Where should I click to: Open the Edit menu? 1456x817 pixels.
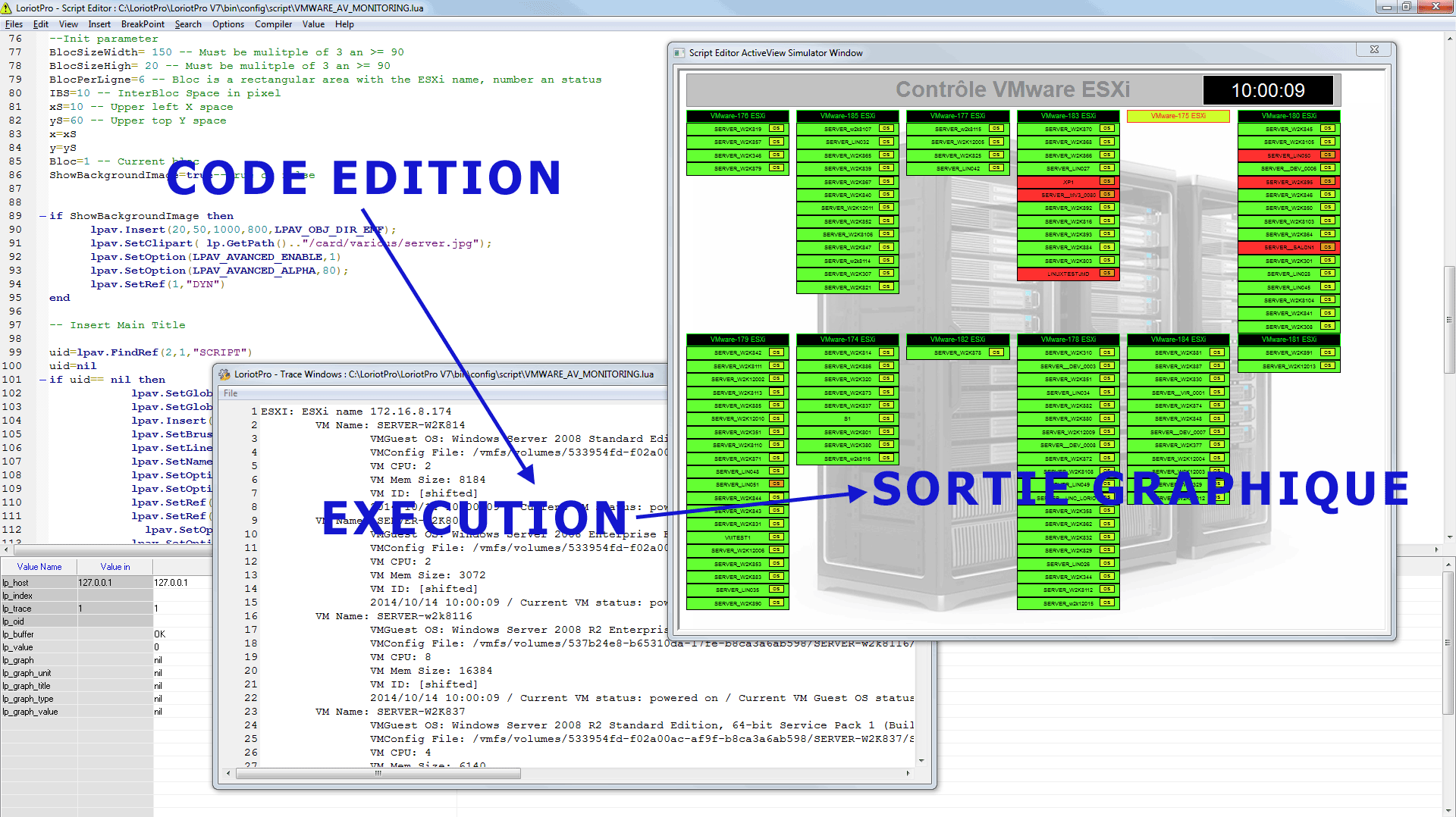click(41, 24)
